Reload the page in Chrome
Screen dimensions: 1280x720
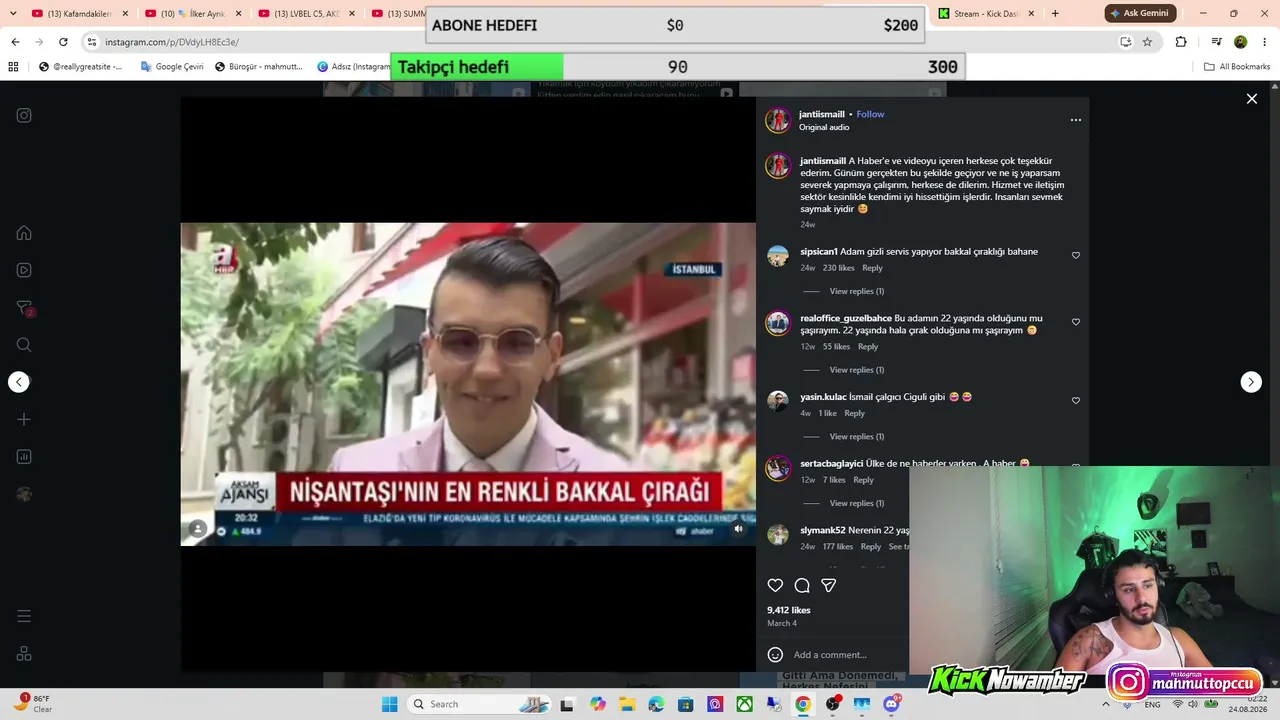[63, 42]
